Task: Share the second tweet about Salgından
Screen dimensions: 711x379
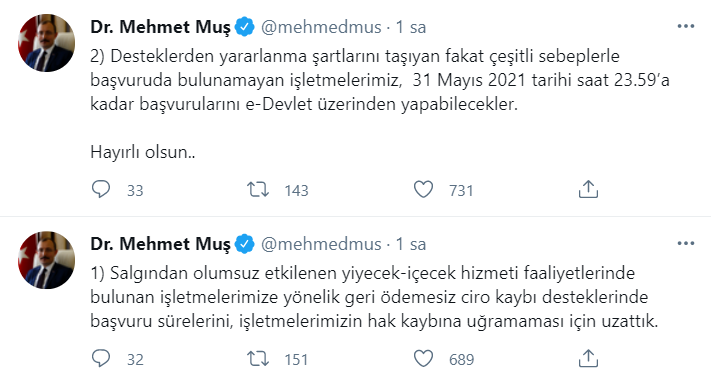Action: coord(588,359)
